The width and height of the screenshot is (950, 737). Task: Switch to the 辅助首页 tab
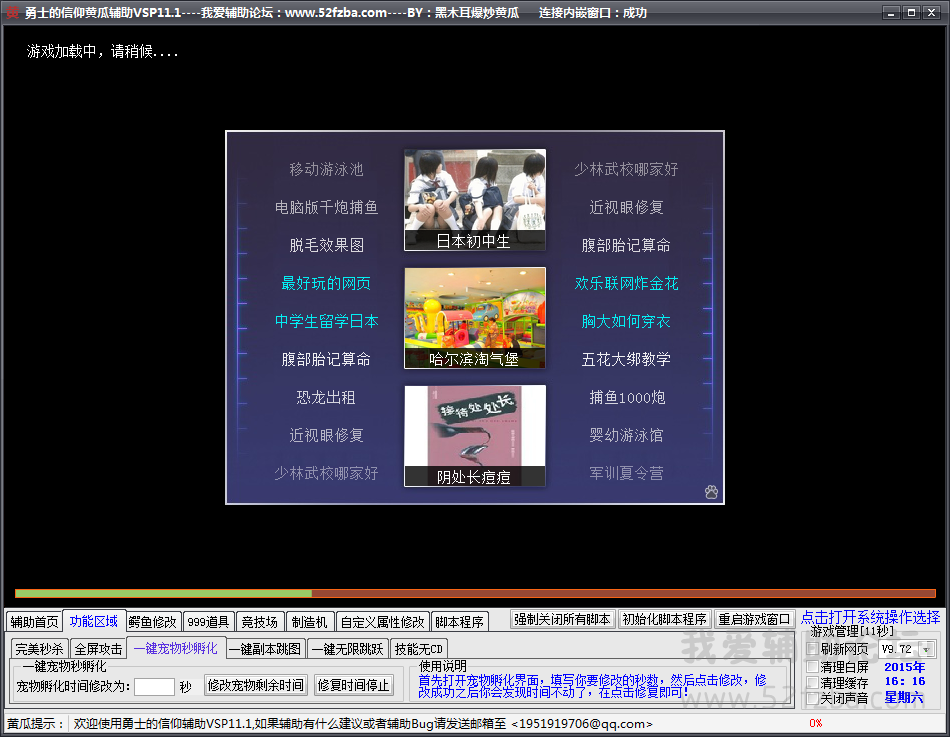pyautogui.click(x=34, y=622)
